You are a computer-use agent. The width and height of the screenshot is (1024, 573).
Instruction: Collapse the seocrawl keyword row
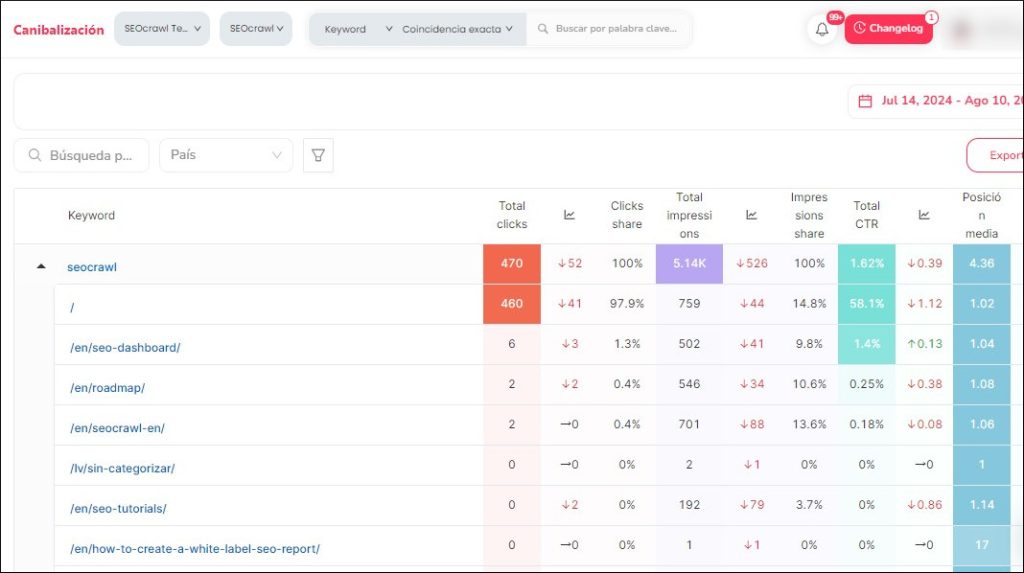pos(41,267)
